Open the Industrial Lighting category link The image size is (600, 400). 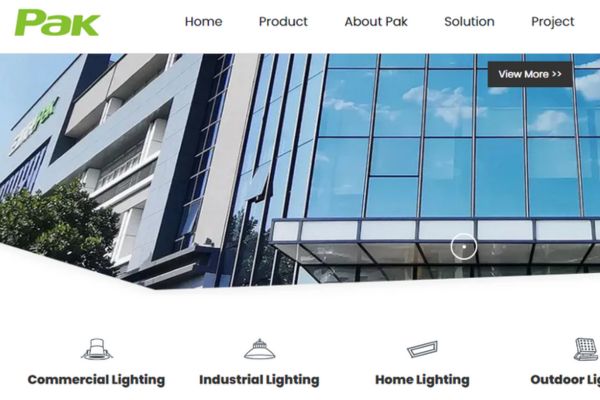259,380
